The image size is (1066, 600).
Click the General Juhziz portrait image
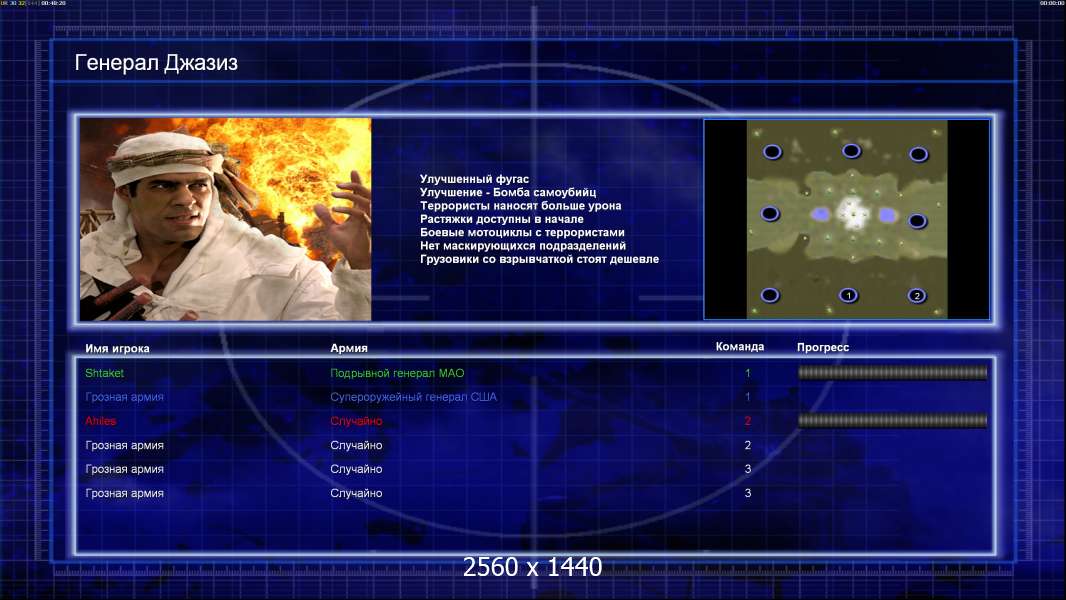click(225, 219)
